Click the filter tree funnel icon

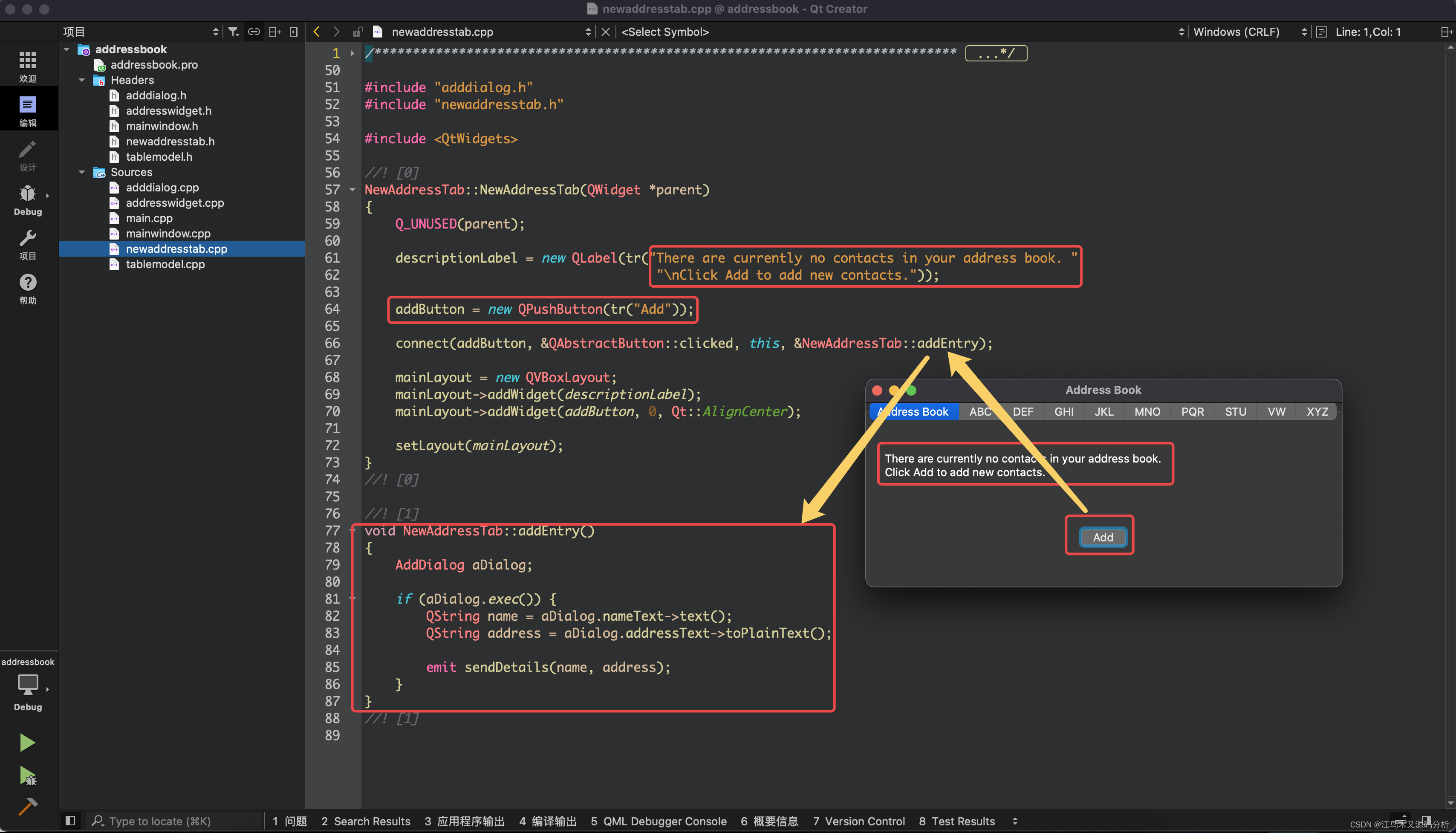(x=233, y=32)
